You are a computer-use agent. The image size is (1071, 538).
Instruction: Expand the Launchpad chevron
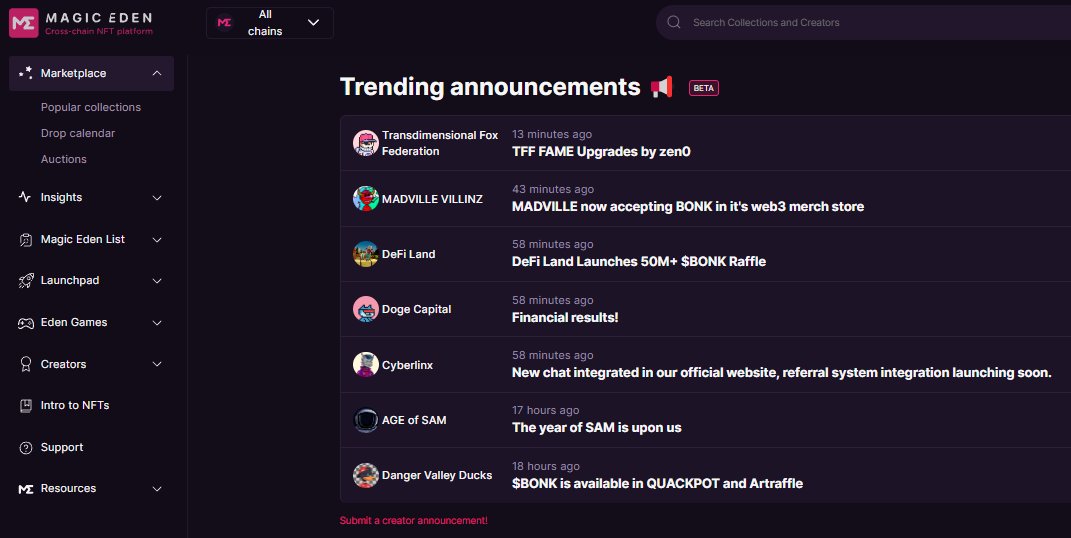point(157,281)
